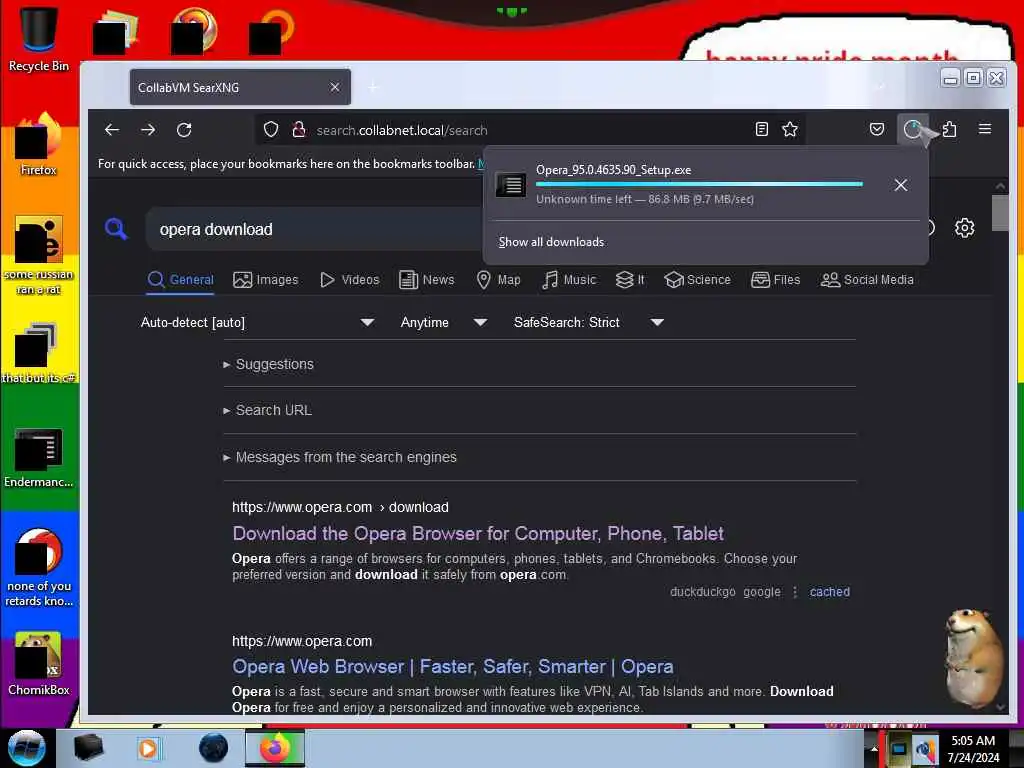Click the insecure connection padlock icon

(299, 129)
